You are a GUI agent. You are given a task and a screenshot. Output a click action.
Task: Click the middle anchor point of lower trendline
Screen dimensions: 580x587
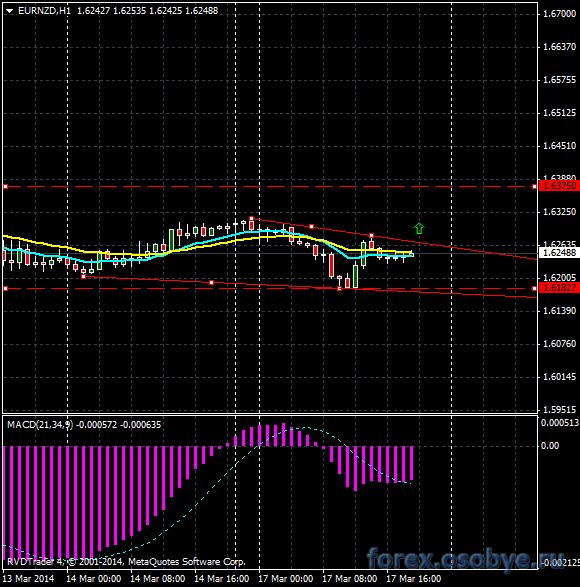tap(212, 283)
